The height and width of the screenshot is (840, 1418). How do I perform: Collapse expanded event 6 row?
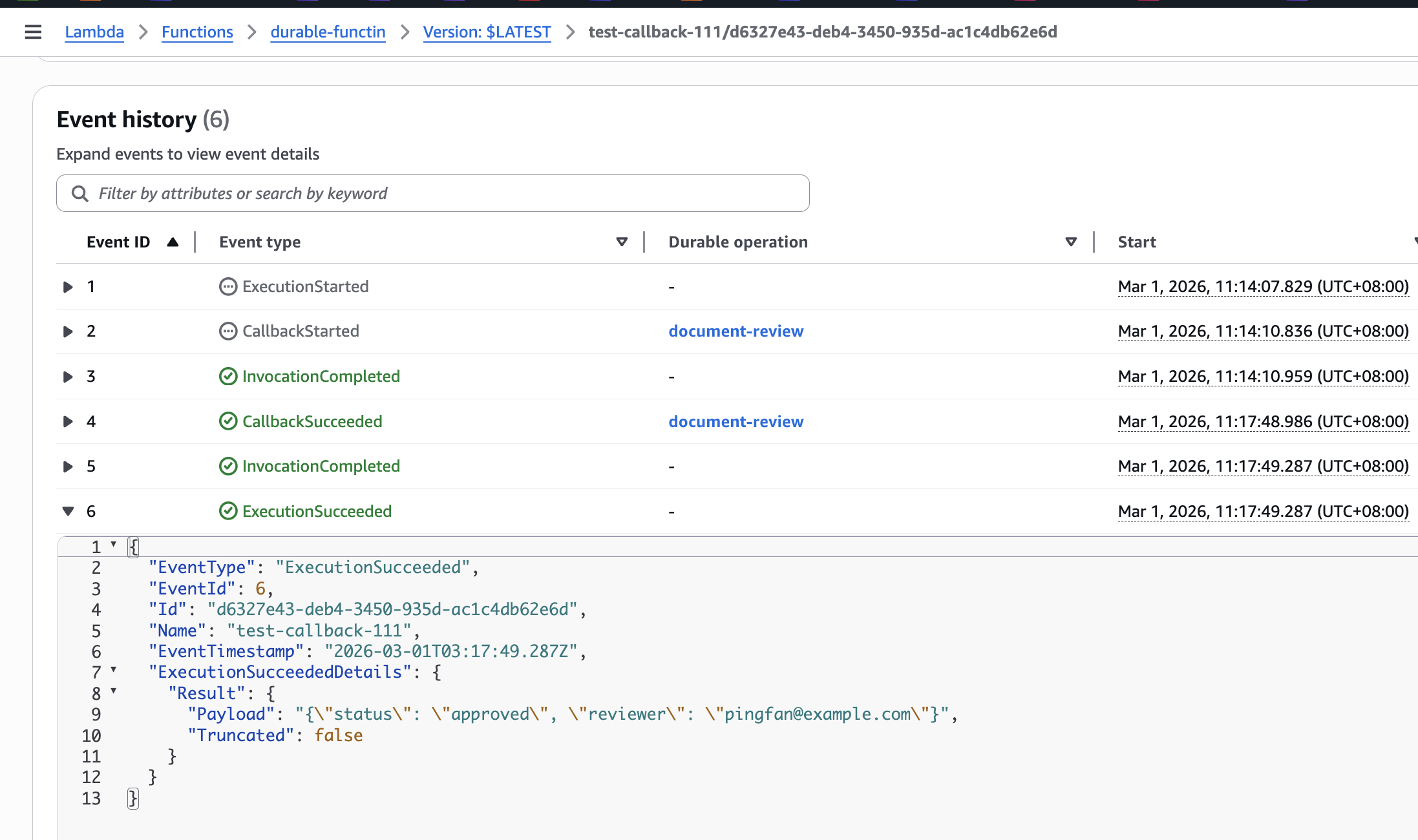(68, 511)
